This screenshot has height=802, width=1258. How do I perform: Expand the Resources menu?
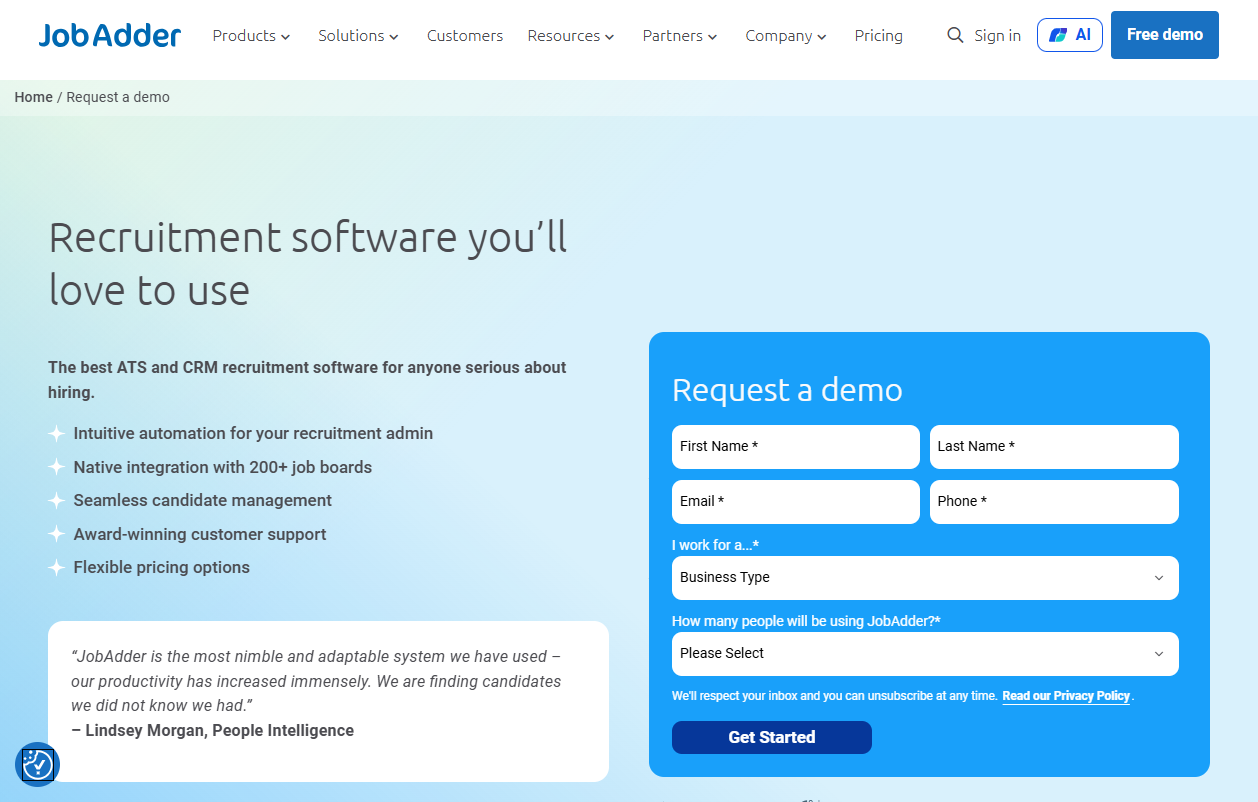571,36
